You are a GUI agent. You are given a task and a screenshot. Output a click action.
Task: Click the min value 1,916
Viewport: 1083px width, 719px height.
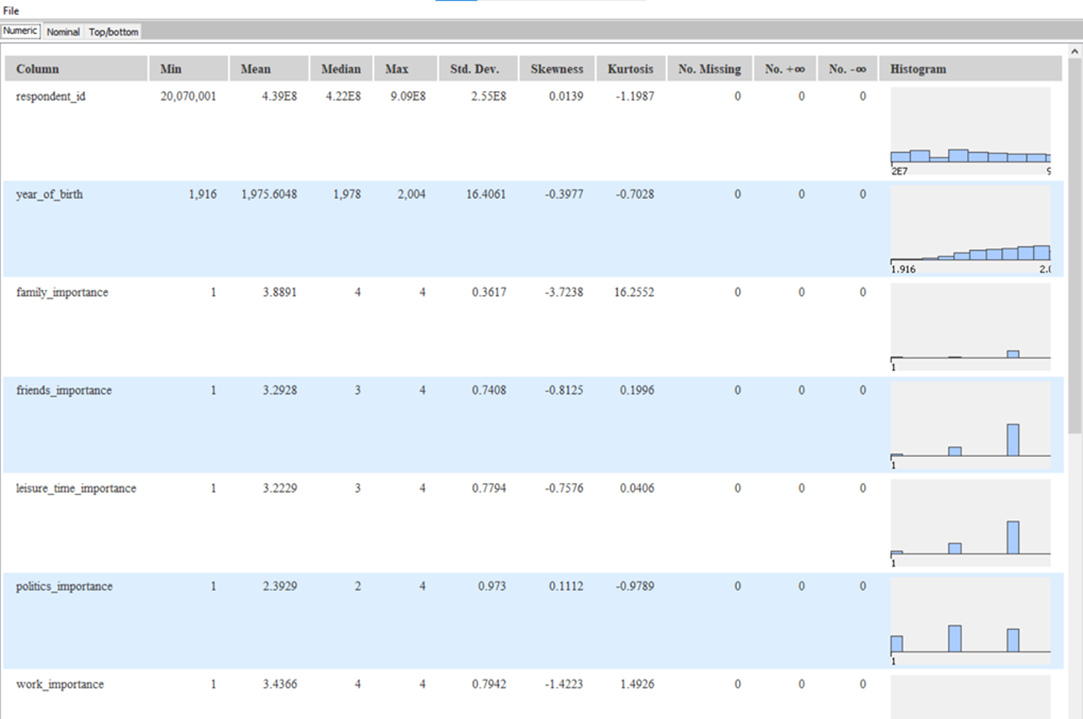point(202,194)
